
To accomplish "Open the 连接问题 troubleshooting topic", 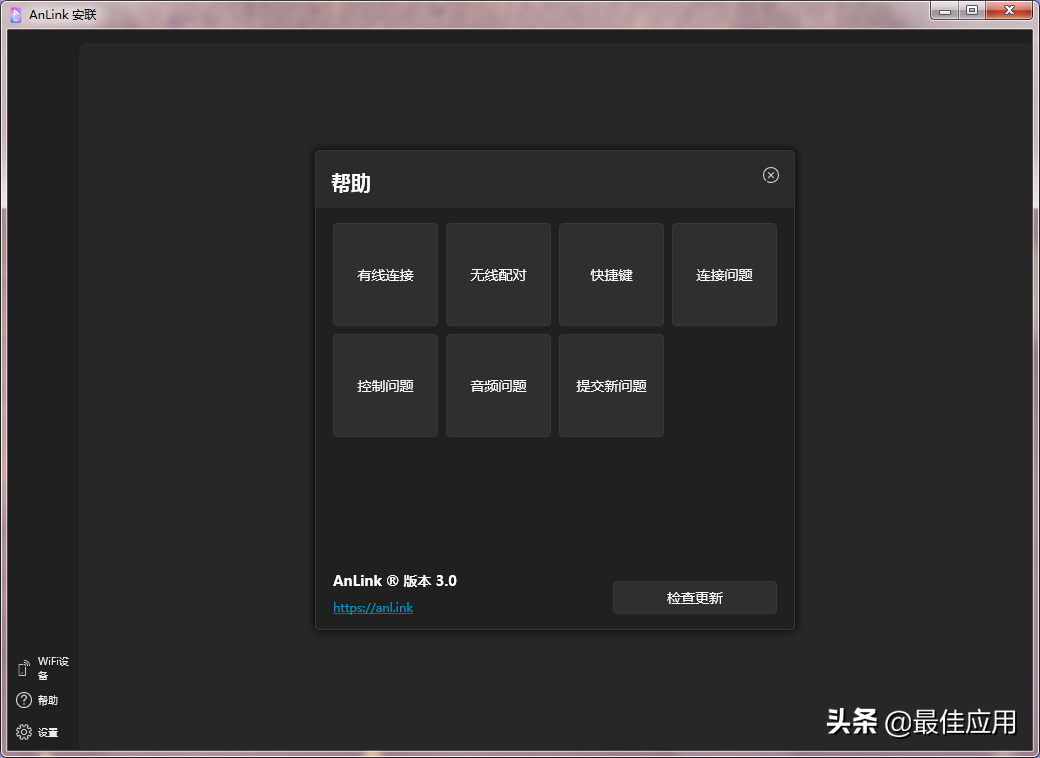I will (724, 274).
